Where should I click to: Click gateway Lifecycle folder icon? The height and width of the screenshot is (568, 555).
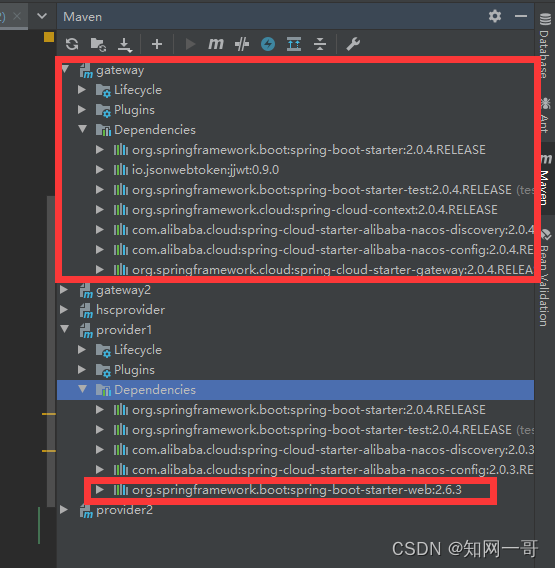[x=103, y=90]
